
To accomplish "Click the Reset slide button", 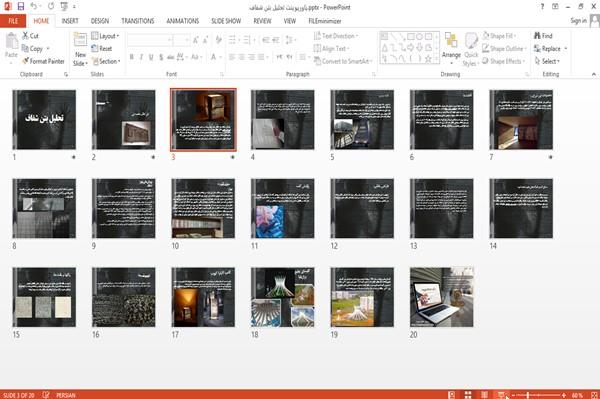I will [102, 49].
